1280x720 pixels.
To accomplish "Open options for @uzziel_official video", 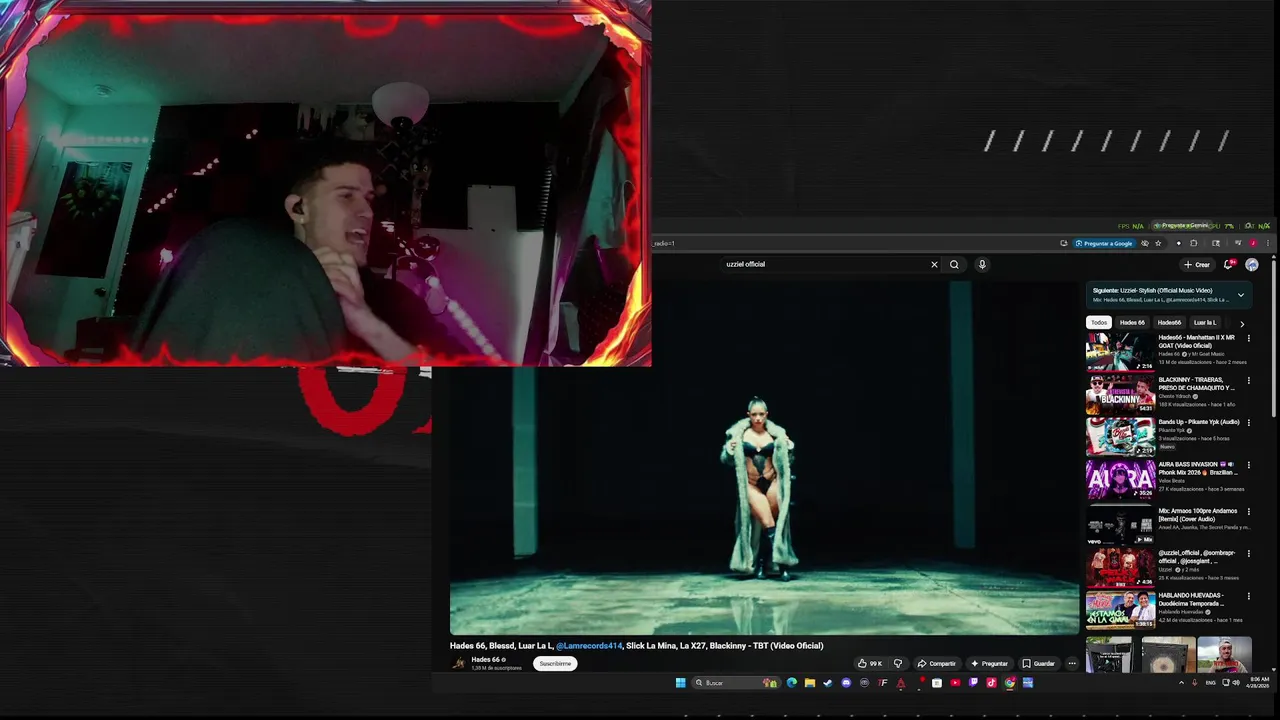I will click(x=1248, y=553).
